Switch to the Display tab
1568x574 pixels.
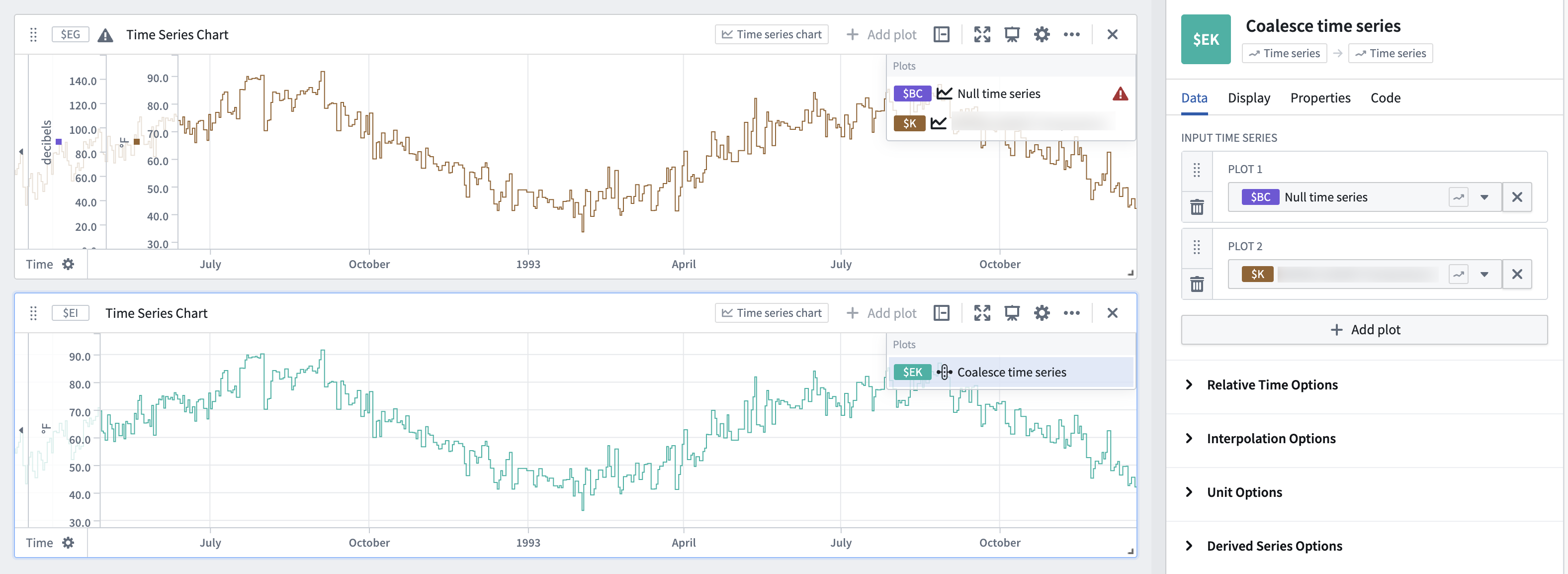click(1248, 98)
